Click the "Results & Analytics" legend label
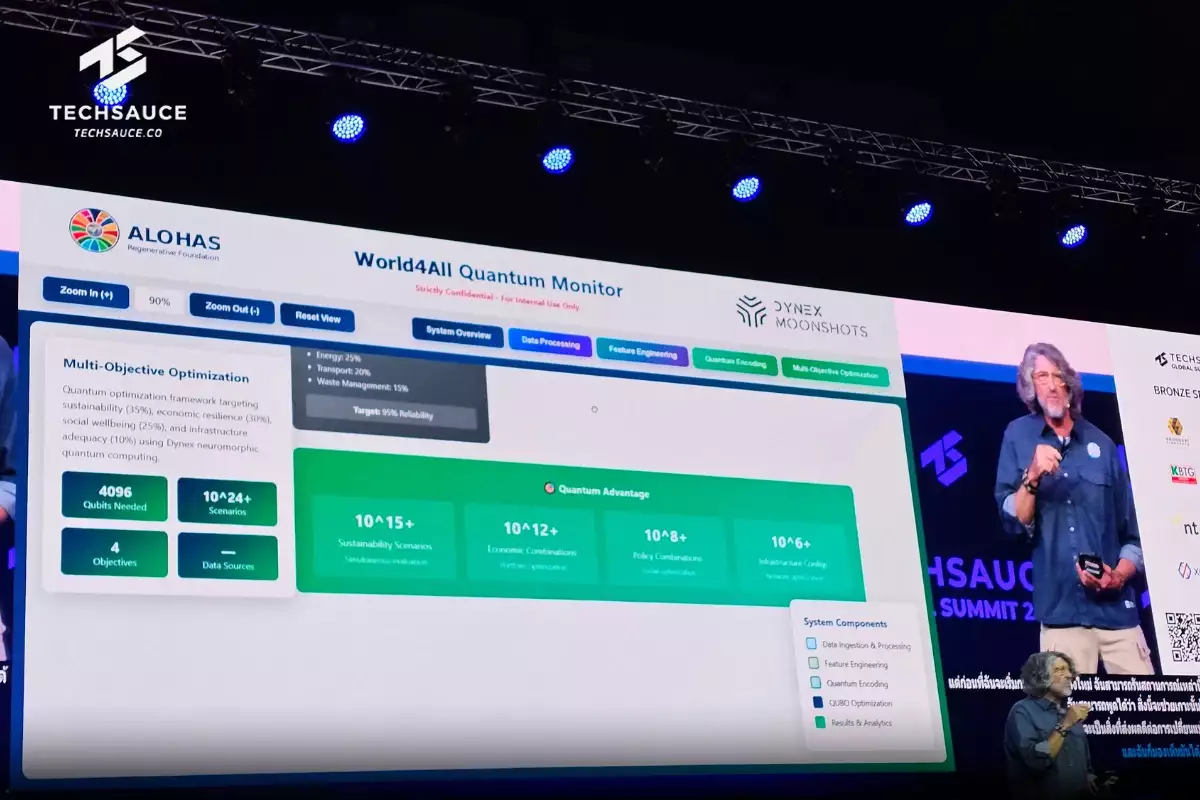 coord(861,722)
